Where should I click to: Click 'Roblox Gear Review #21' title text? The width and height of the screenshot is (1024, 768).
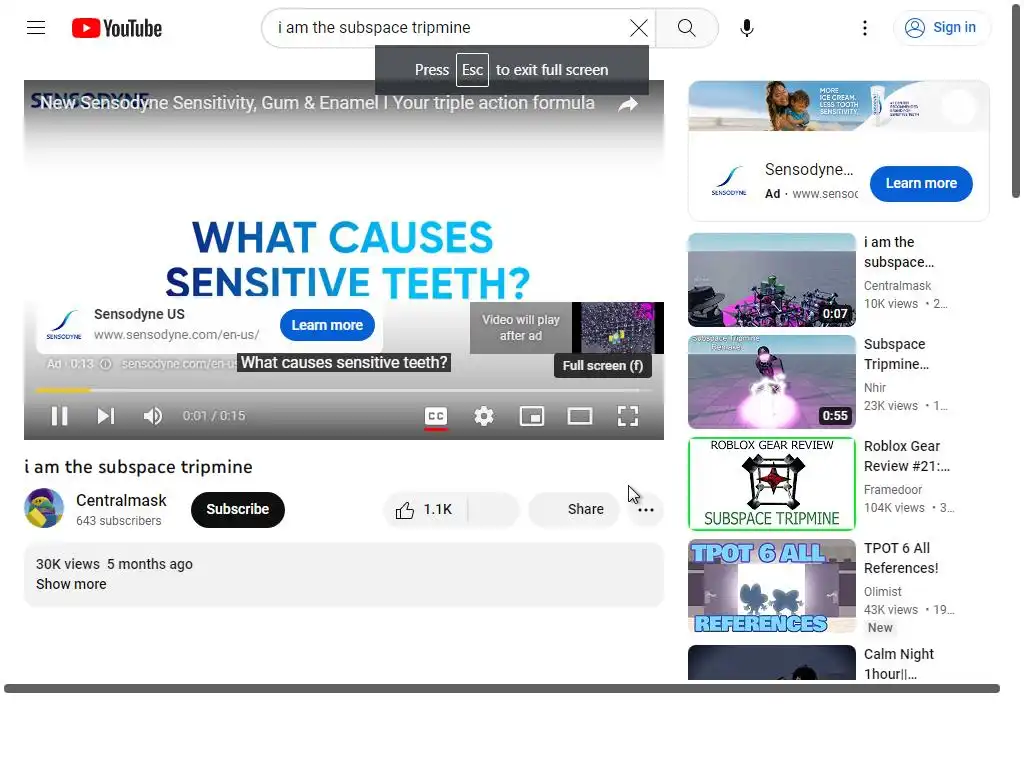coord(906,456)
